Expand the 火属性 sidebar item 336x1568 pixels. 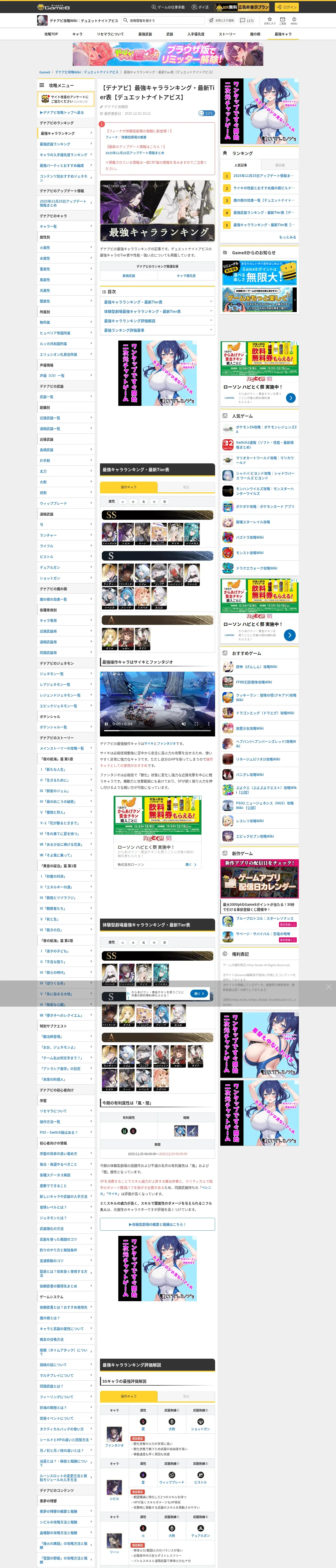[66, 248]
